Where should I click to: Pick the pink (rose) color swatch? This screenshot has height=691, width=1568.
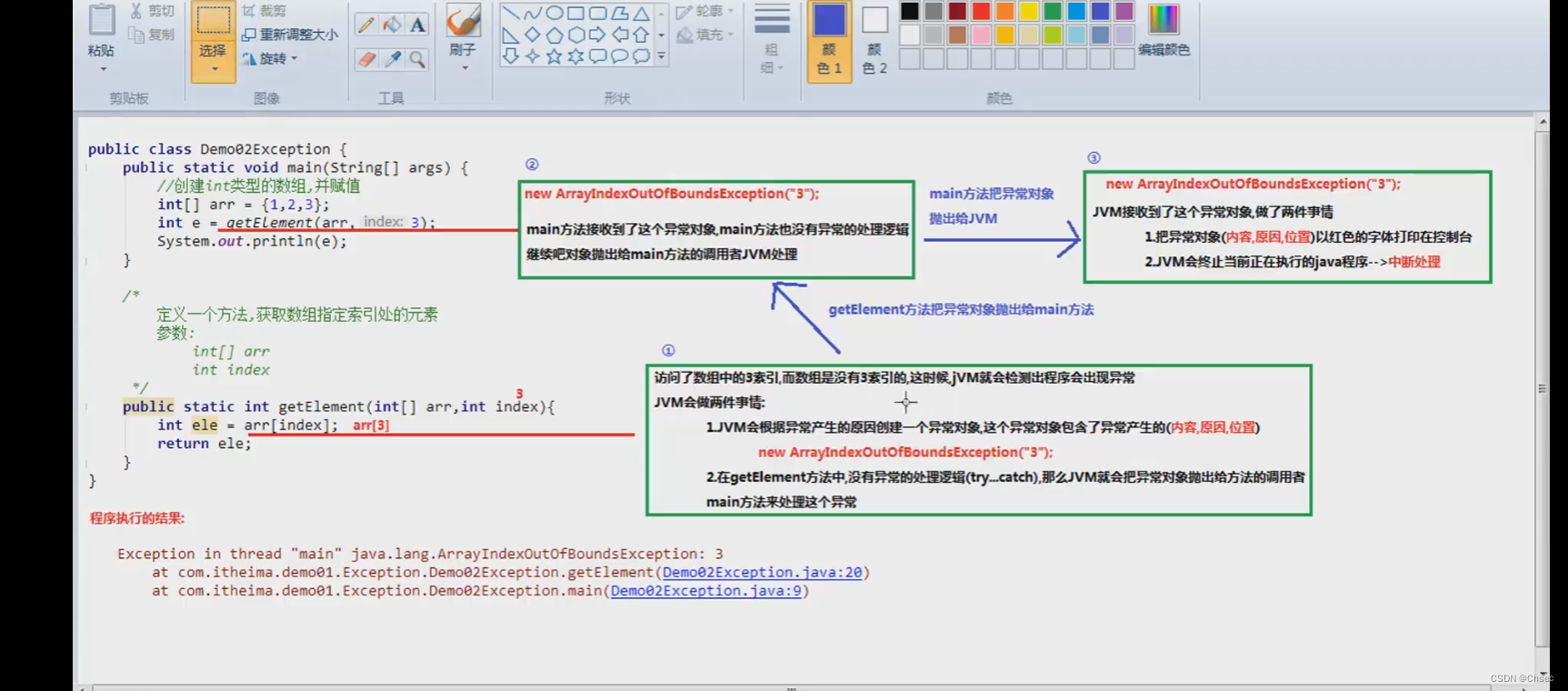pos(981,35)
